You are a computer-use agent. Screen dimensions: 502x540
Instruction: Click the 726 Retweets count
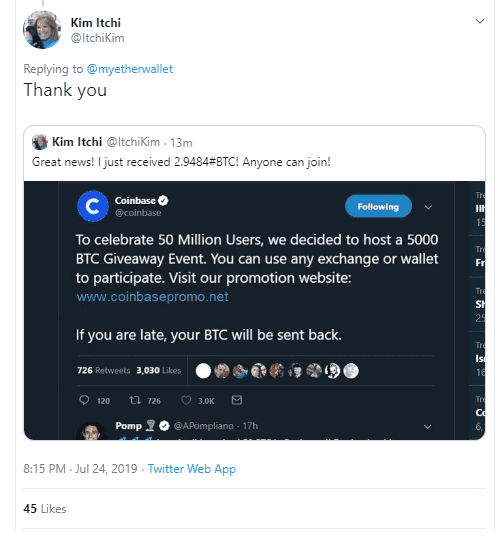(104, 371)
